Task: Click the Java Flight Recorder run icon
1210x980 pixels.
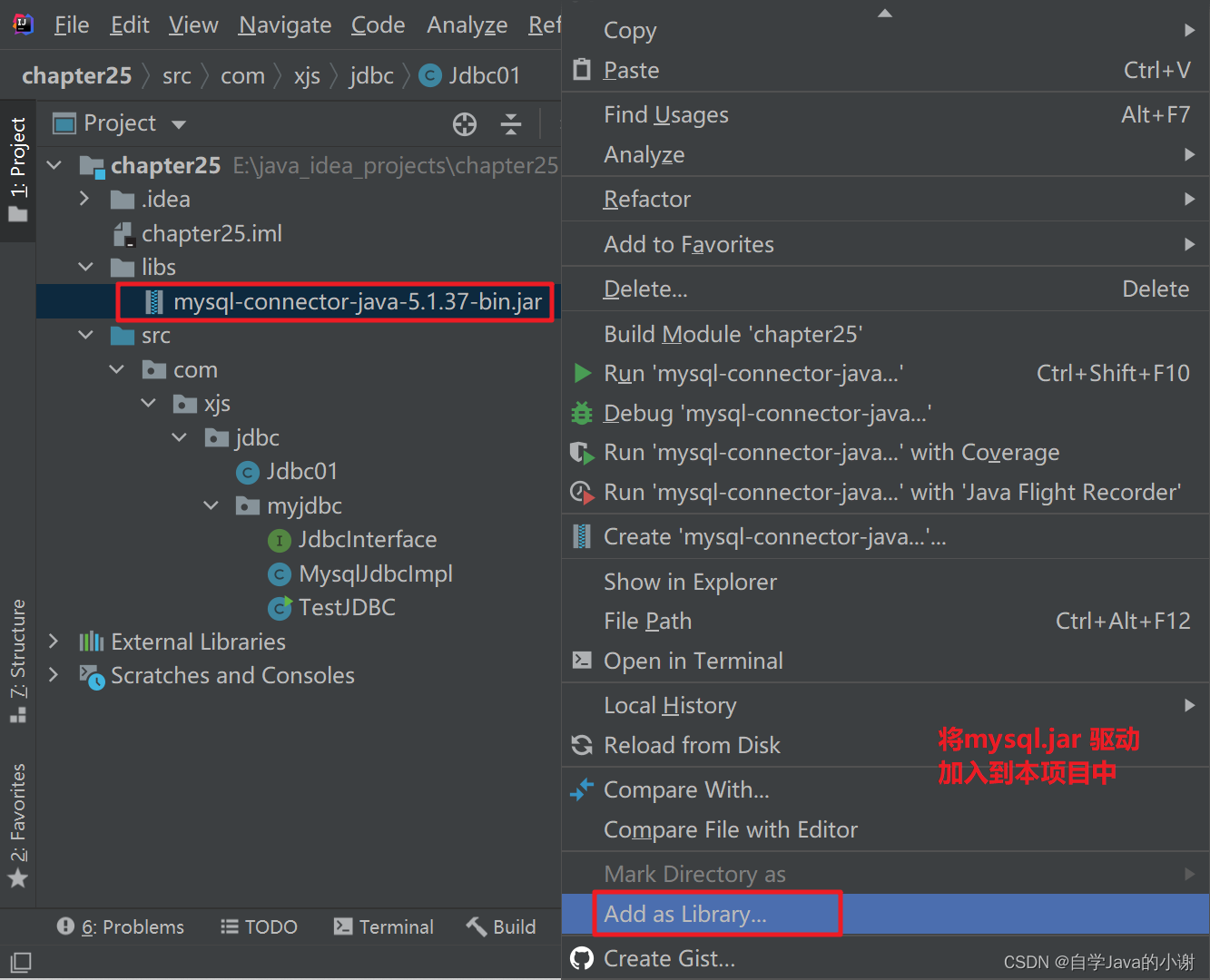Action: 582,493
